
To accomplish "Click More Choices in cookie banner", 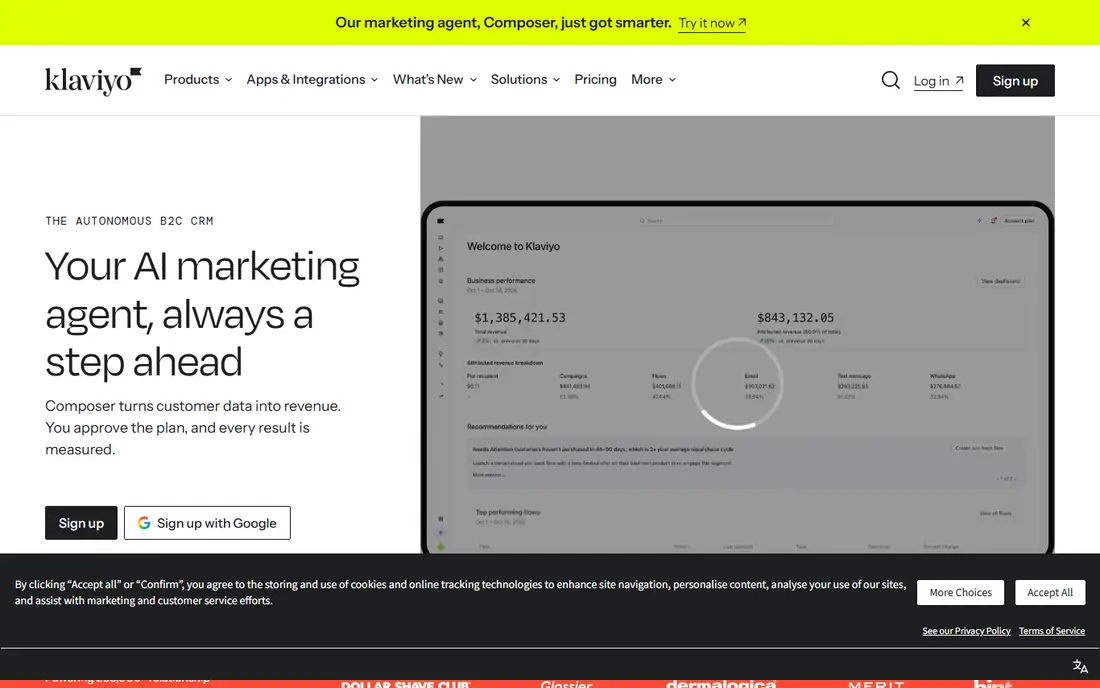I will pos(960,593).
